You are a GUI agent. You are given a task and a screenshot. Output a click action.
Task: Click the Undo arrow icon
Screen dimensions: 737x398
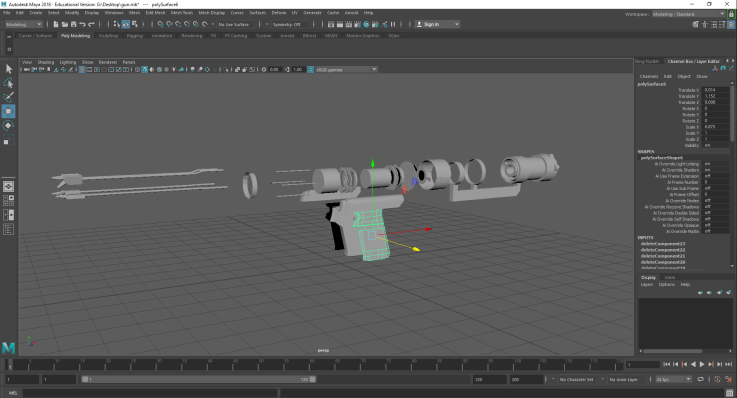pos(83,24)
